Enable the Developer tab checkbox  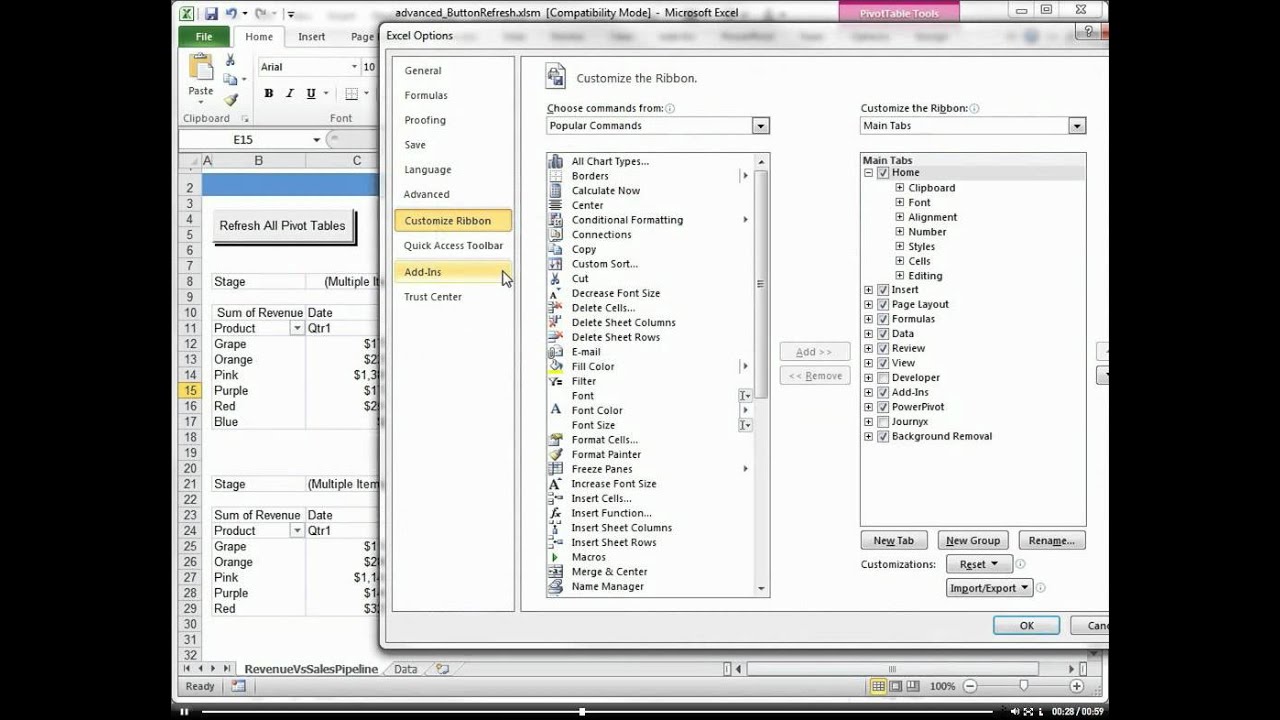[883, 378]
